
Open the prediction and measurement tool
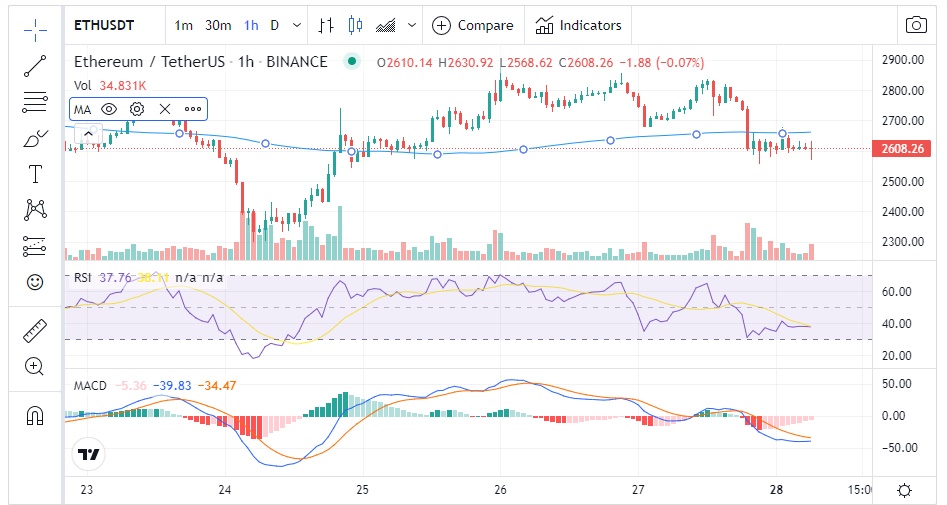click(35, 246)
